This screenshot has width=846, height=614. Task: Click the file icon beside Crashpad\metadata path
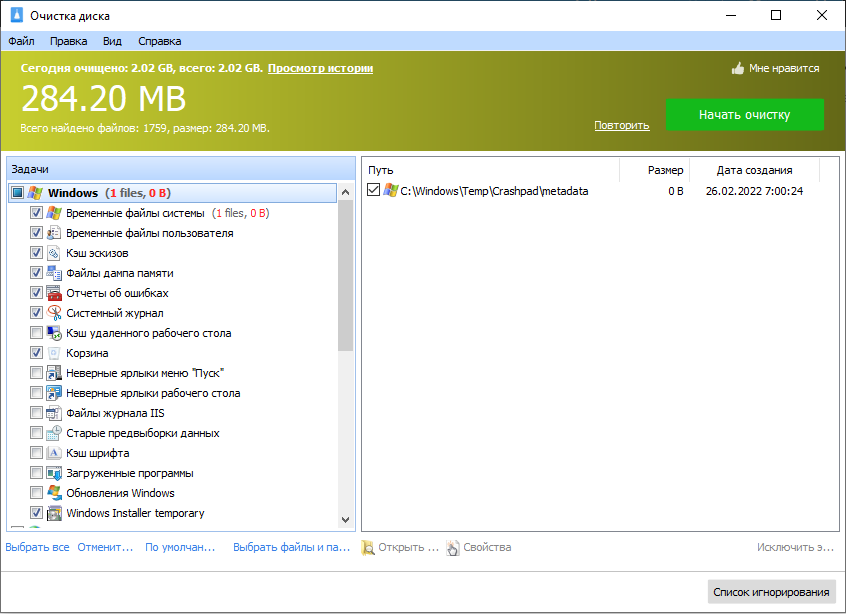[391, 190]
